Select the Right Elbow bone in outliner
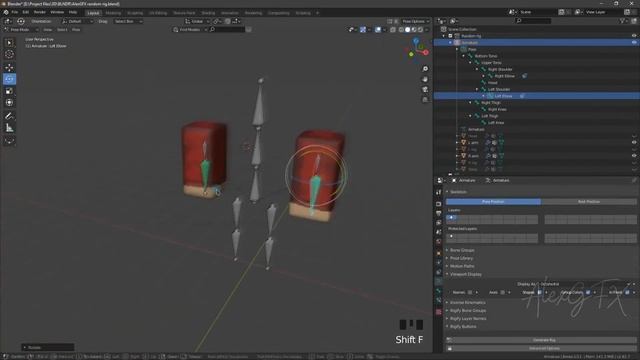 [504, 76]
